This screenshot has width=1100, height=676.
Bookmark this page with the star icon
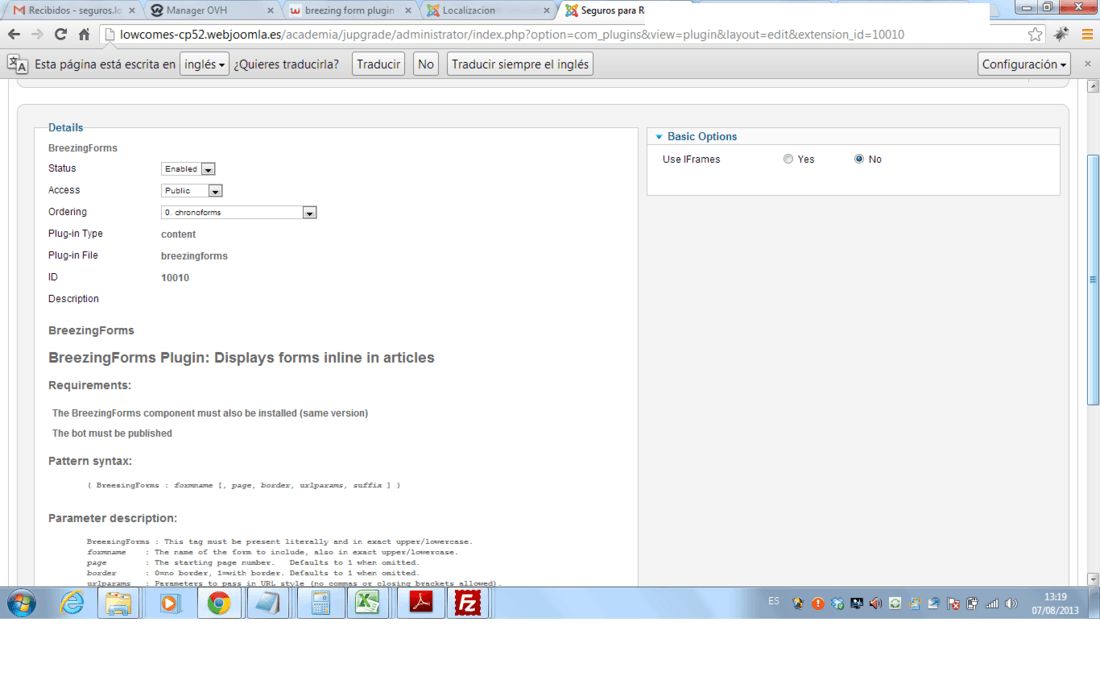click(1035, 34)
